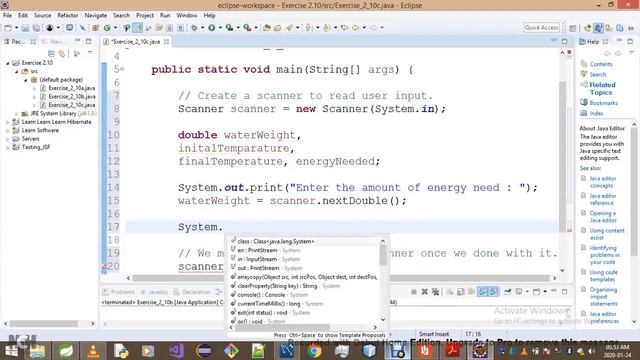Open Index link in Help panel
The width and height of the screenshot is (640, 360).
596,113
